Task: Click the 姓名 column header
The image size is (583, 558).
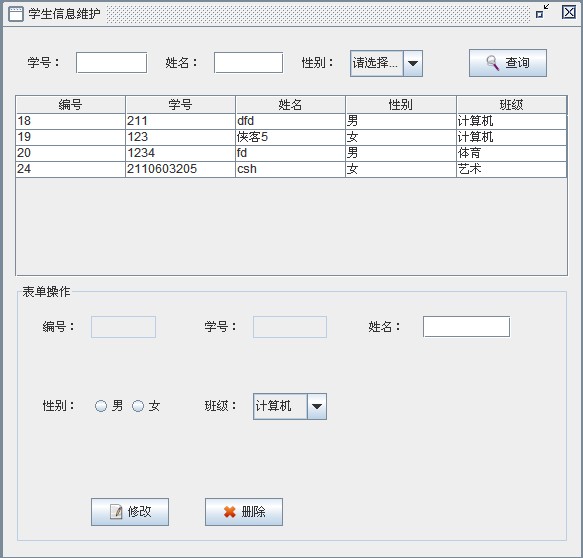Action: click(290, 104)
